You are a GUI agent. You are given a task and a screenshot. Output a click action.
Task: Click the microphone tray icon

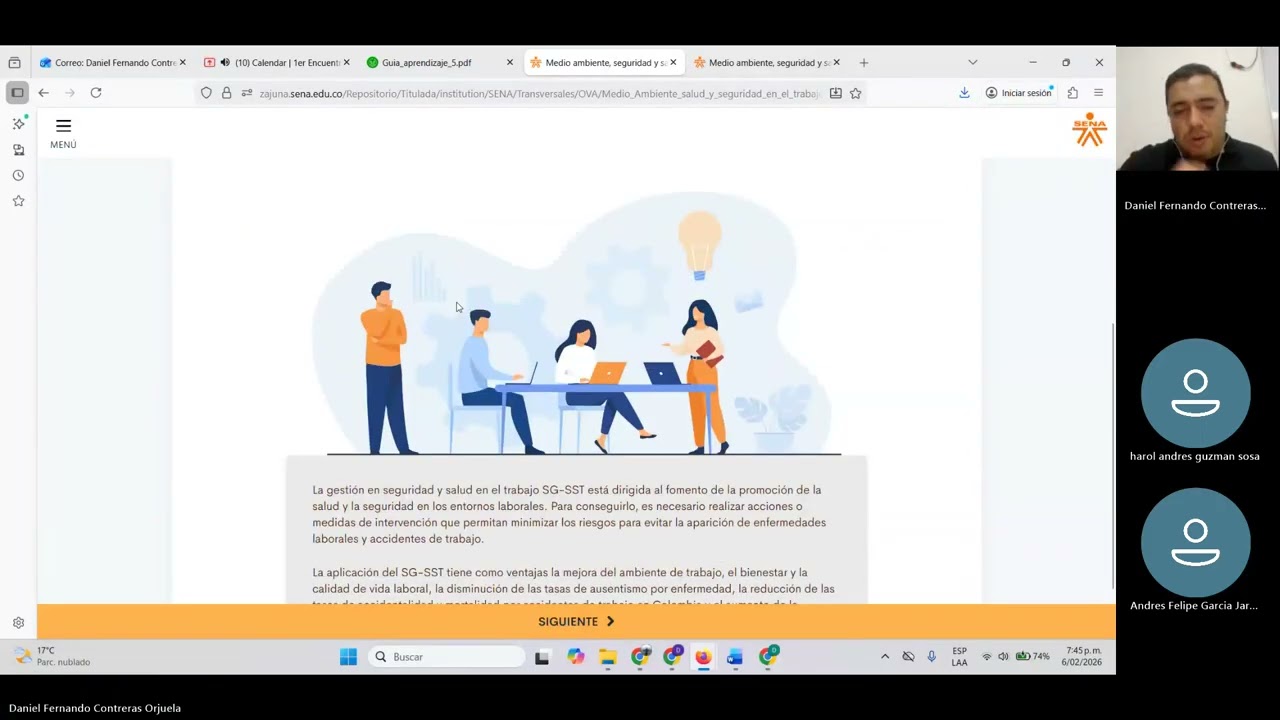click(x=931, y=657)
